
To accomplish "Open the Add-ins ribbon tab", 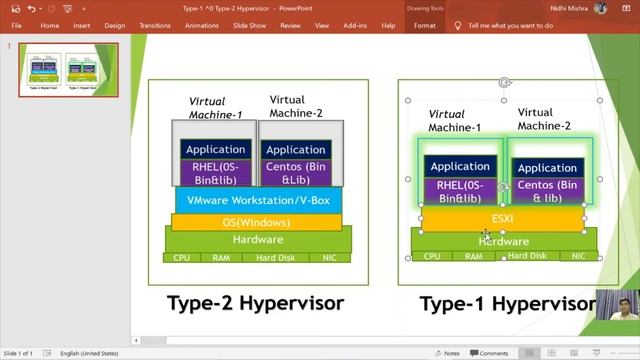I will [x=355, y=25].
